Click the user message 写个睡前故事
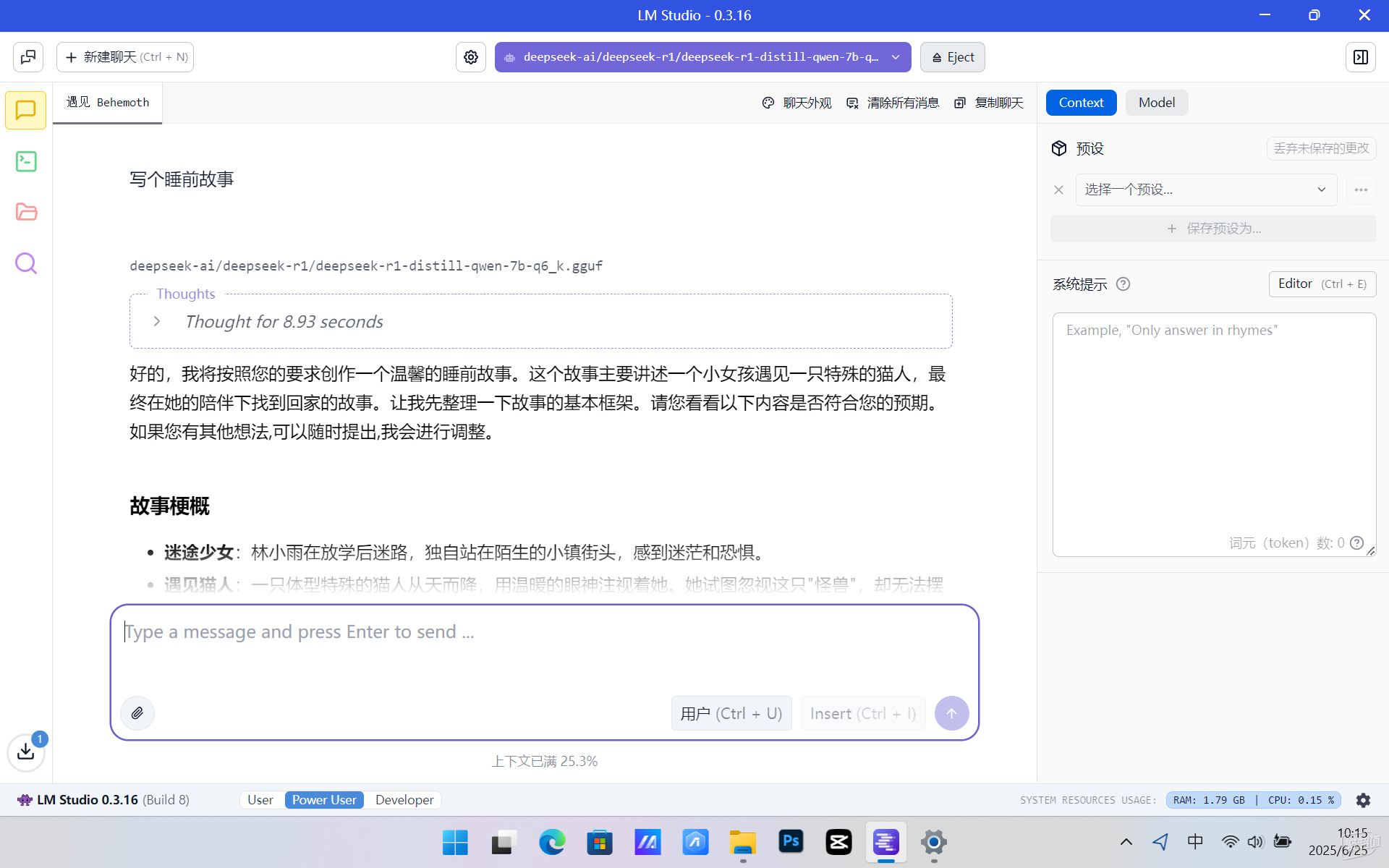The height and width of the screenshot is (868, 1389). pyautogui.click(x=182, y=179)
